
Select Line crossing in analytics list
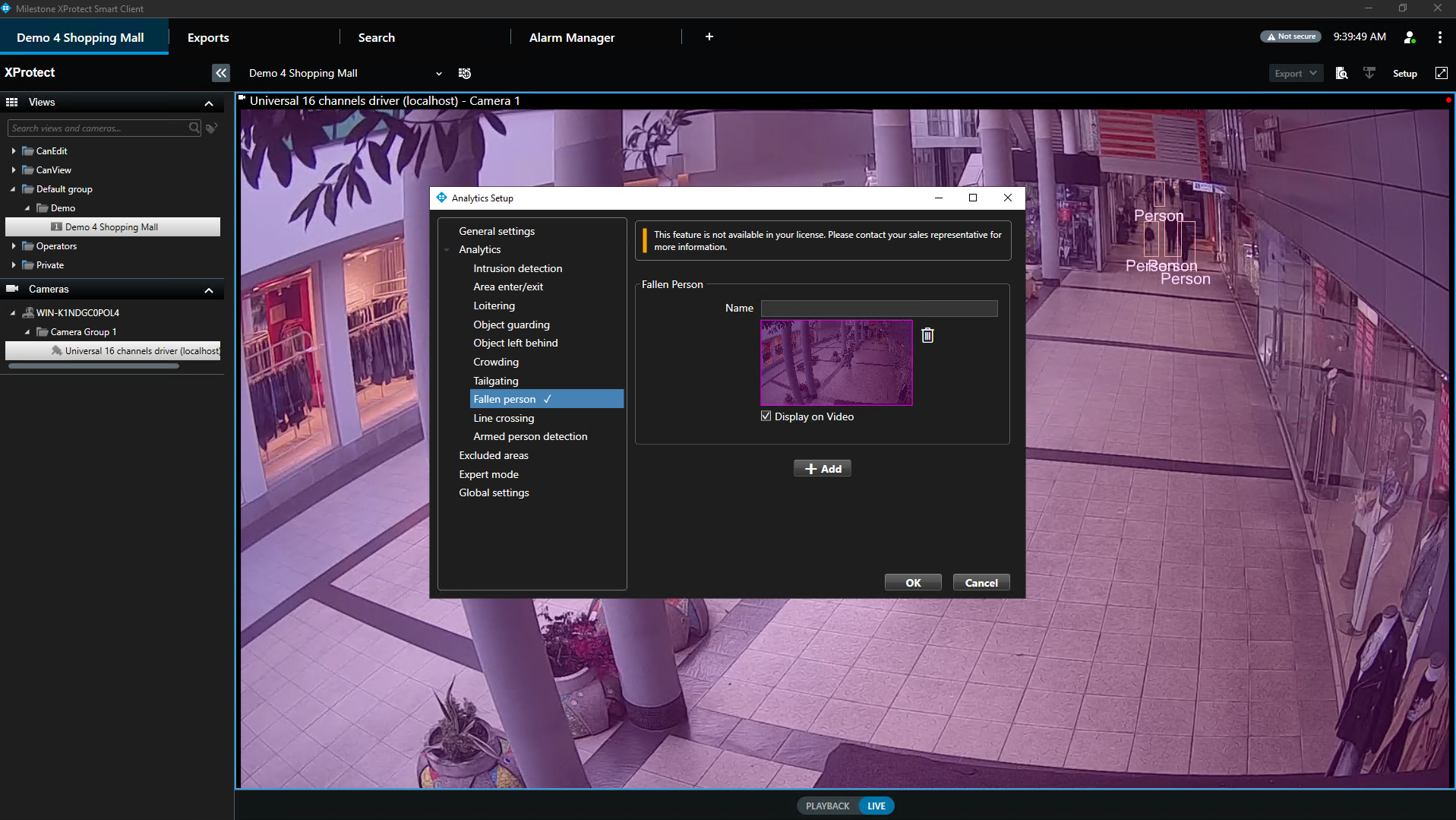click(504, 418)
